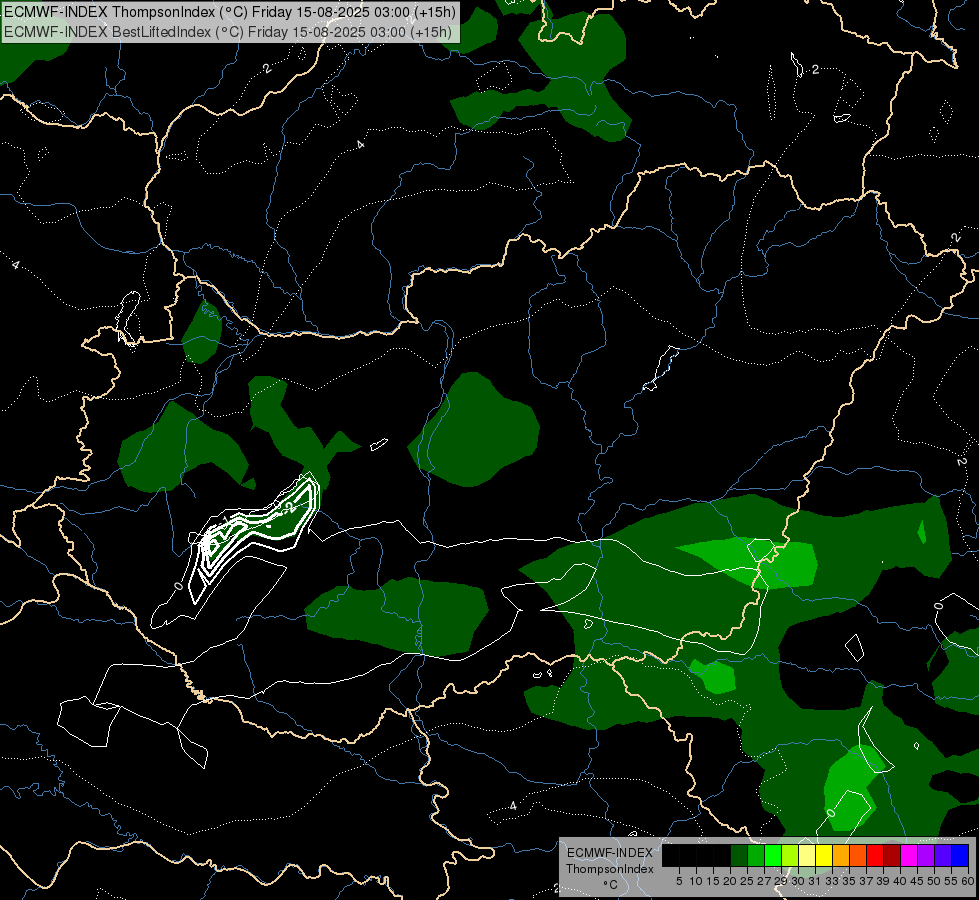This screenshot has height=900, width=979.
Task: Click the dark red 39–40 legend swatch
Action: click(x=892, y=855)
